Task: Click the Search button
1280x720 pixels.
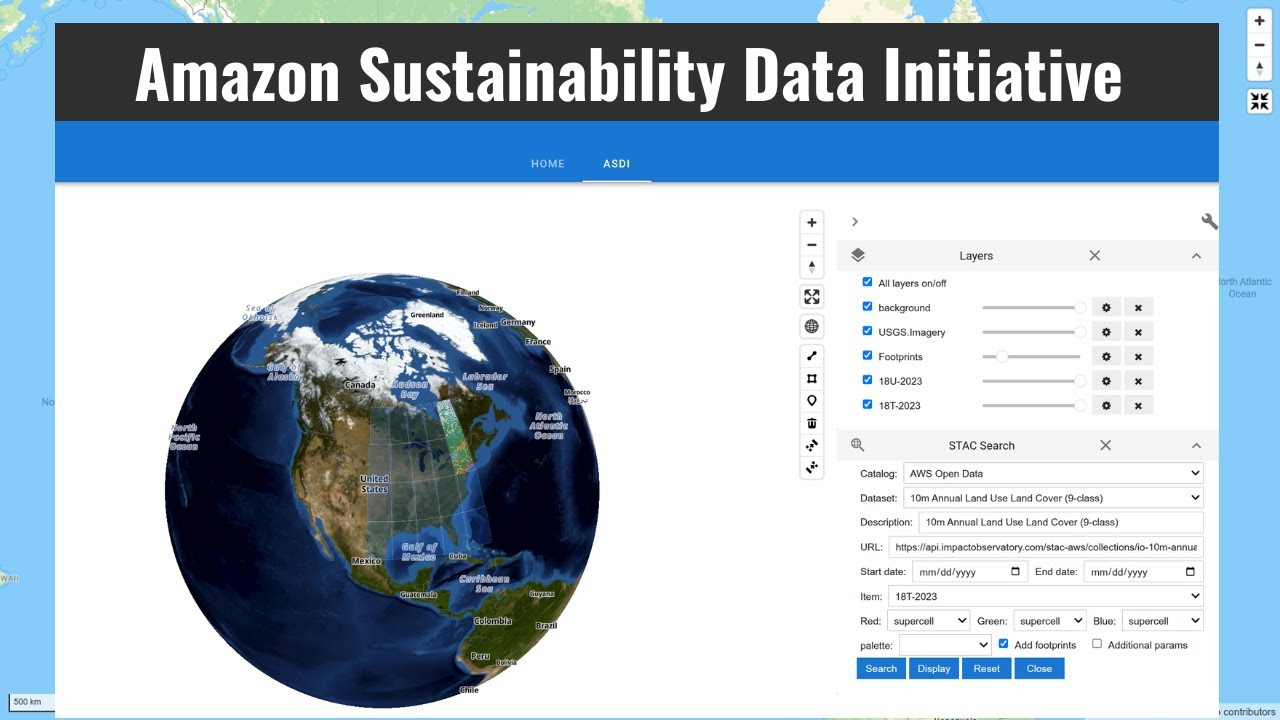Action: [x=881, y=668]
